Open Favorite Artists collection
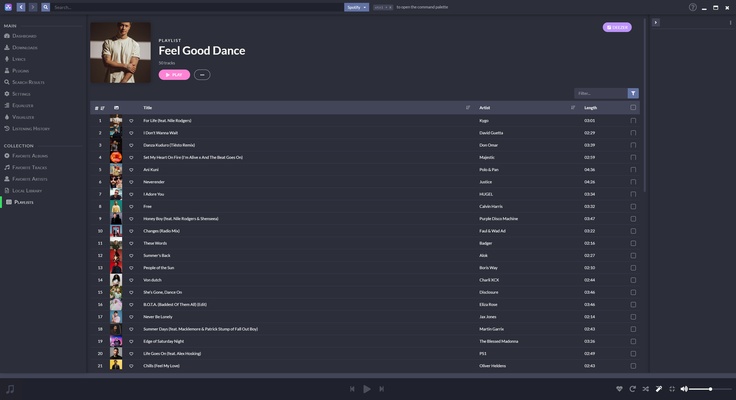The width and height of the screenshot is (736, 400). [26, 179]
